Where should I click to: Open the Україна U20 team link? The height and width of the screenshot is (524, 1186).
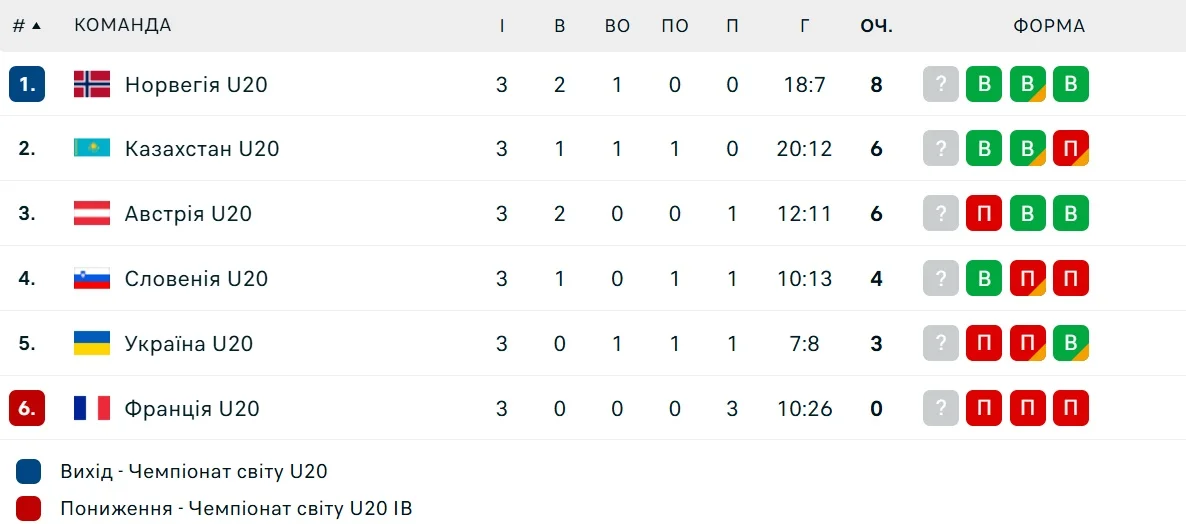coord(189,343)
